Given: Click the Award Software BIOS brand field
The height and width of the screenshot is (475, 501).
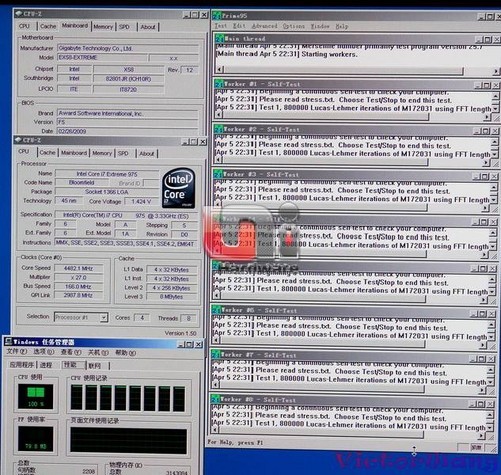Looking at the screenshot, I should [128, 113].
